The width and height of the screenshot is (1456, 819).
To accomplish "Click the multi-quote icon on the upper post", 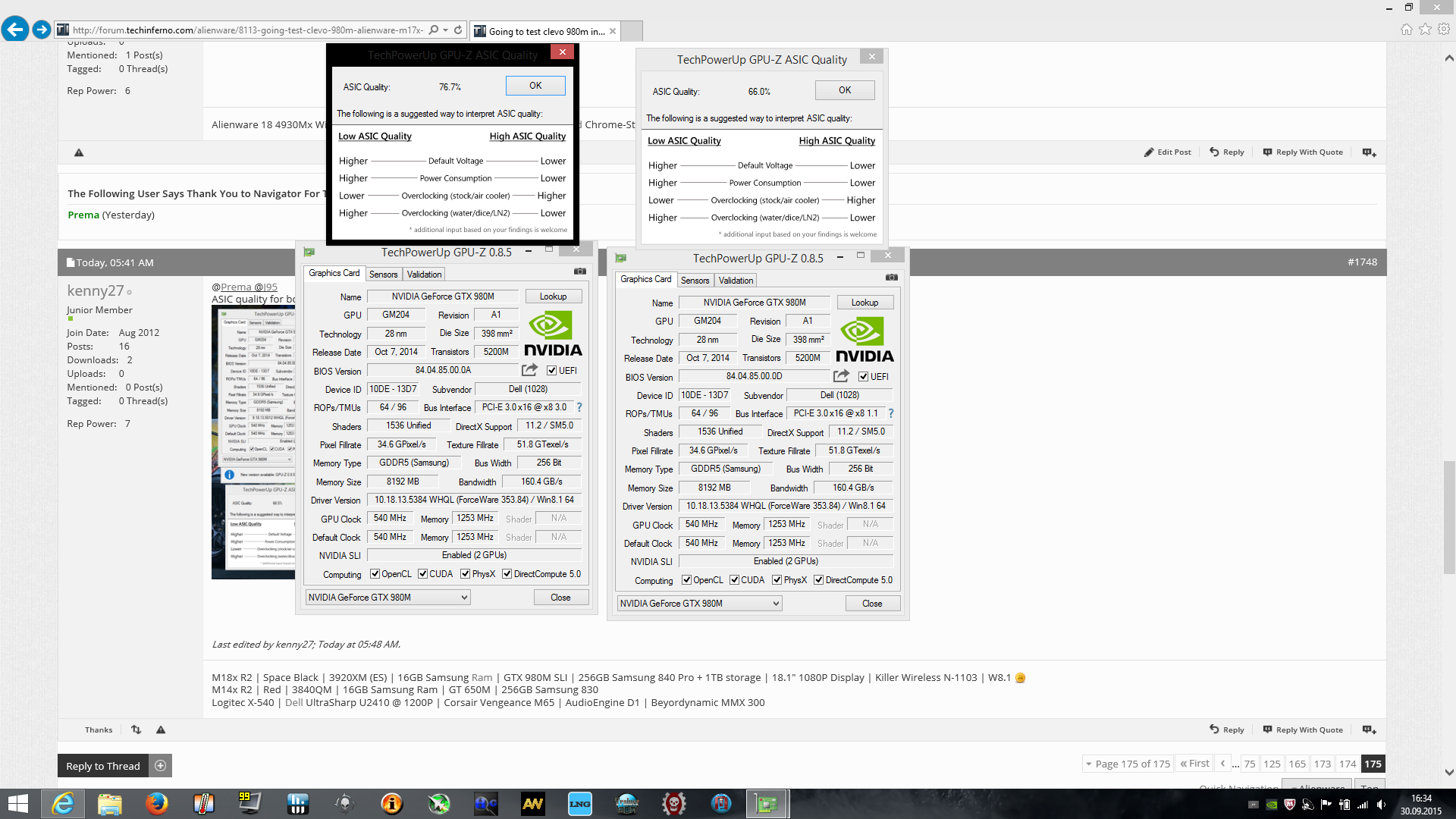I will [x=1369, y=152].
